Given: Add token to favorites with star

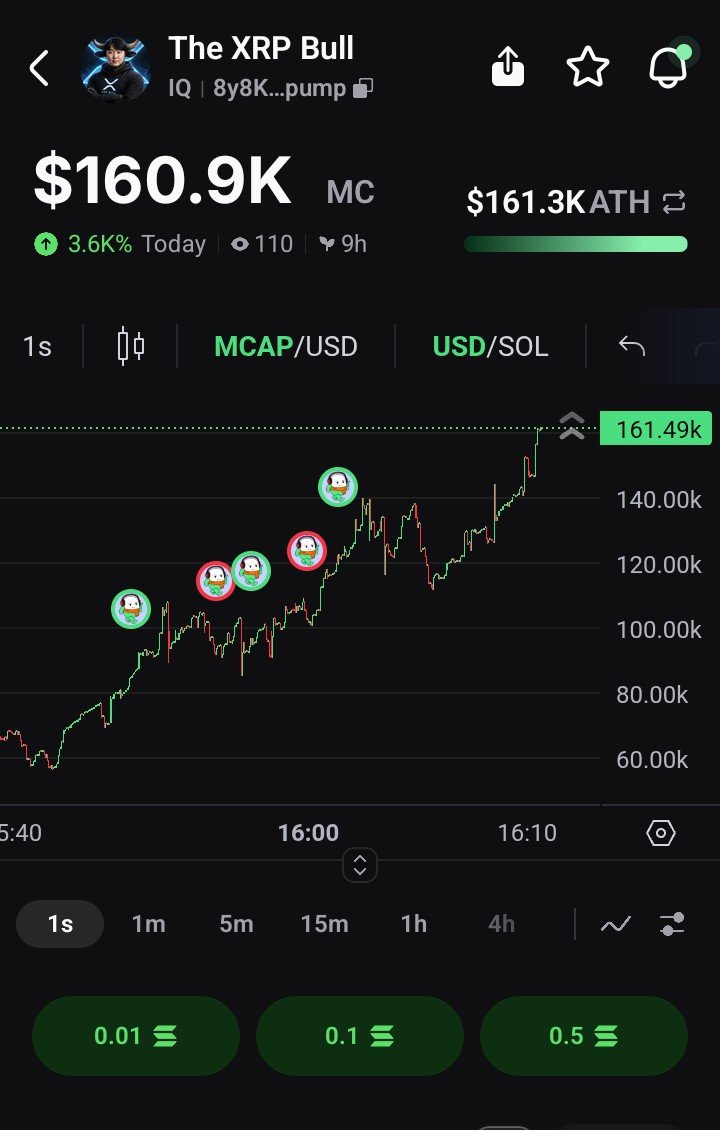Looking at the screenshot, I should pos(587,67).
